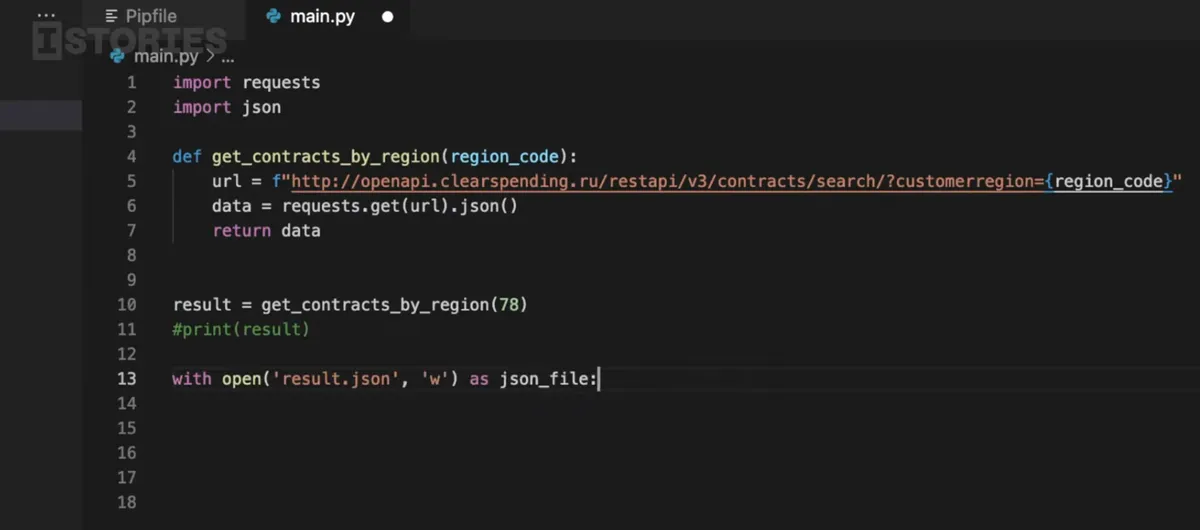Click 'import json' on line 2

226,107
